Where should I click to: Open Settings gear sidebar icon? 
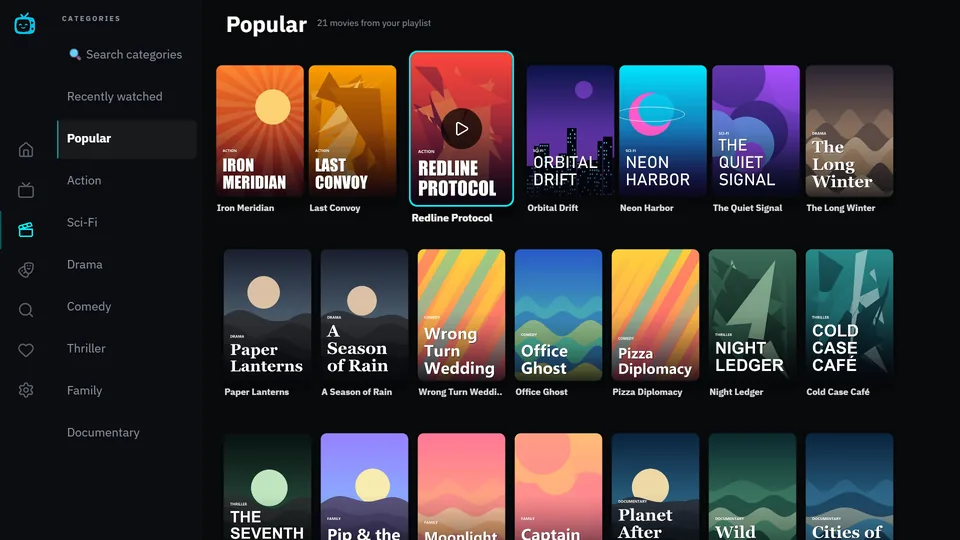(26, 390)
